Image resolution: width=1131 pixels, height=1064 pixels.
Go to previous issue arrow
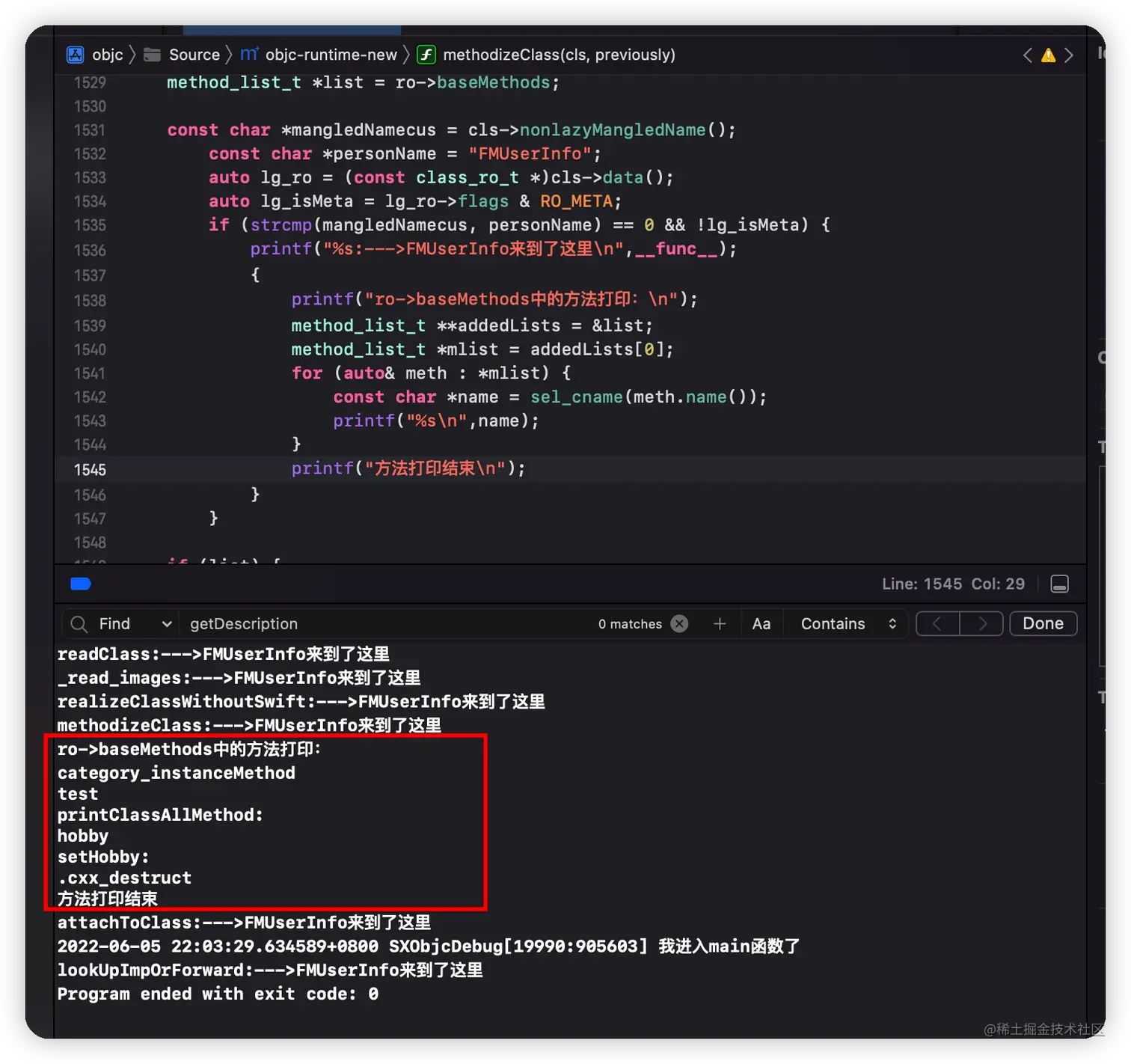[x=1028, y=55]
